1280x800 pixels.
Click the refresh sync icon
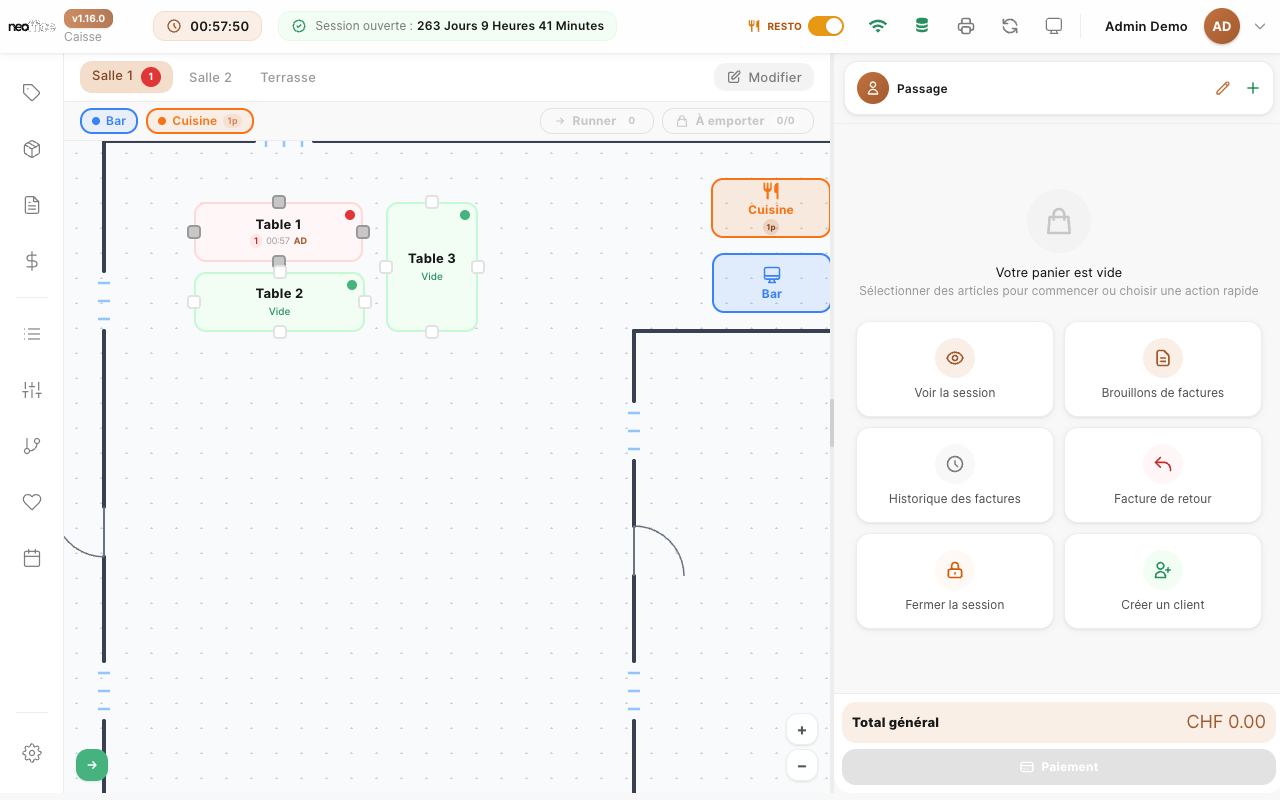point(1010,26)
